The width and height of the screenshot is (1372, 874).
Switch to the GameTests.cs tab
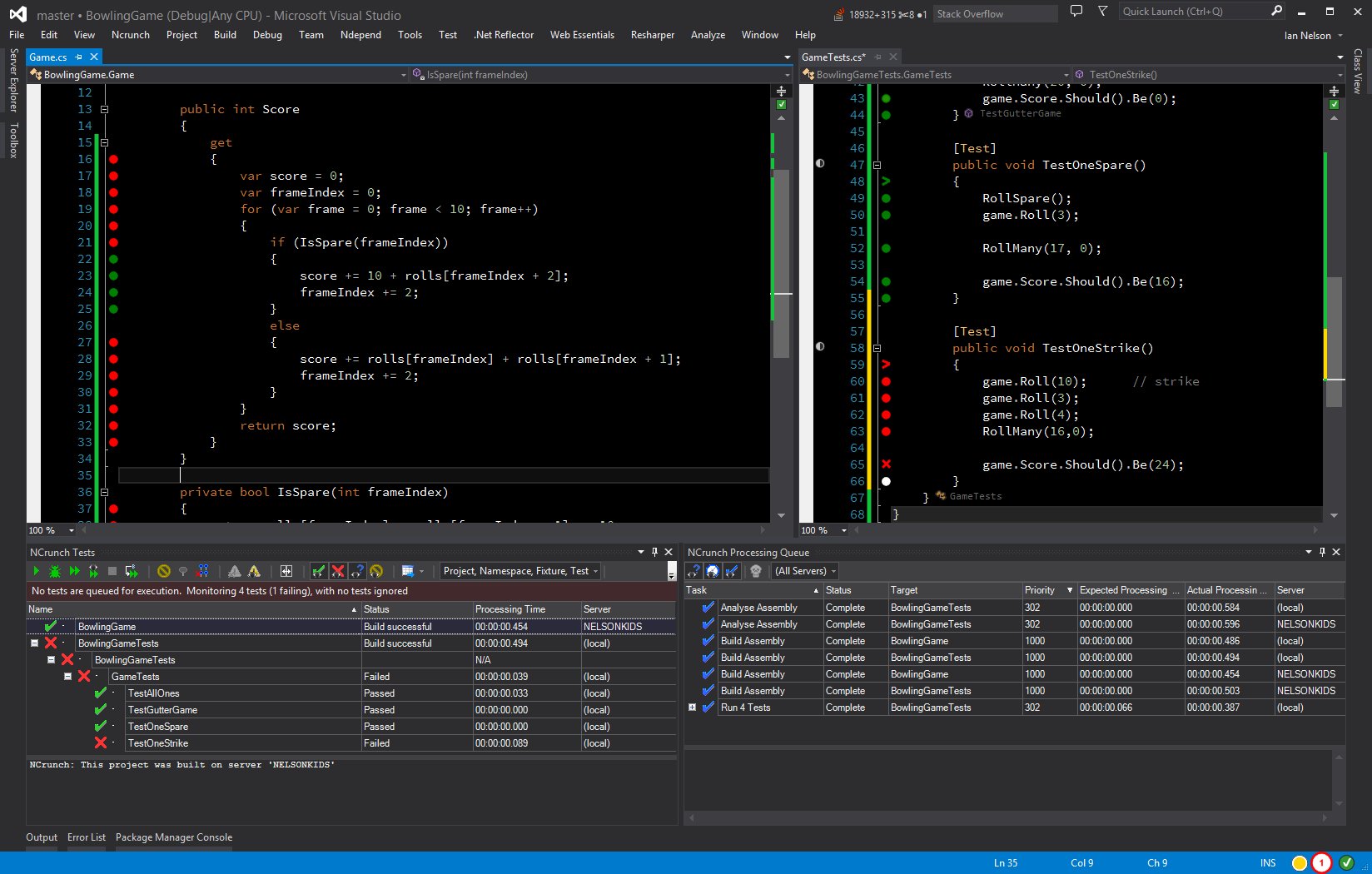pos(833,57)
